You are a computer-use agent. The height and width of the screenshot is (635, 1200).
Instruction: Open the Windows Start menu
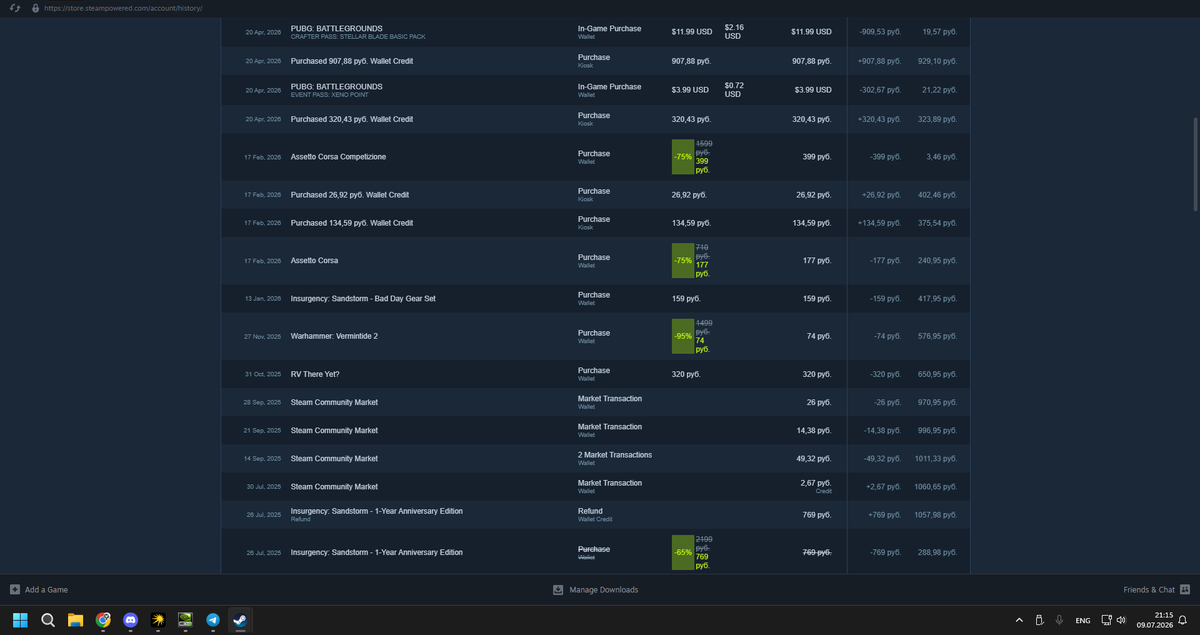click(20, 620)
